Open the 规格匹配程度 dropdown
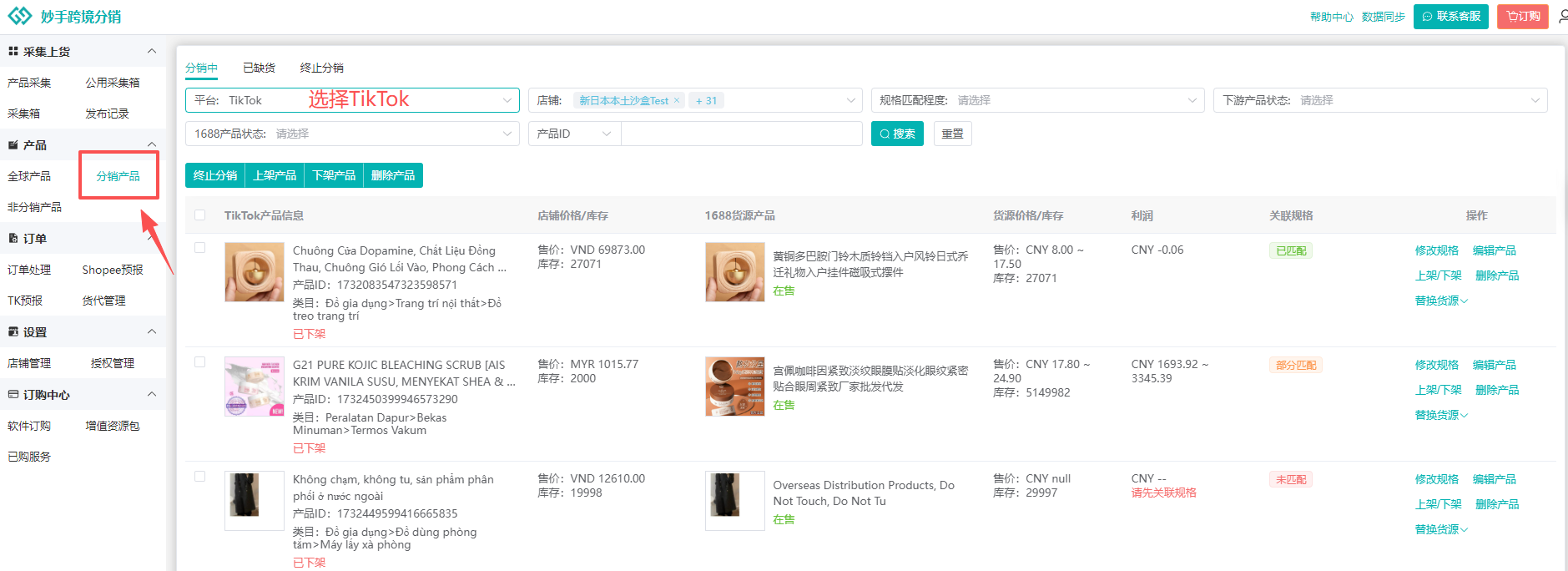The image size is (1568, 571). (x=1038, y=100)
